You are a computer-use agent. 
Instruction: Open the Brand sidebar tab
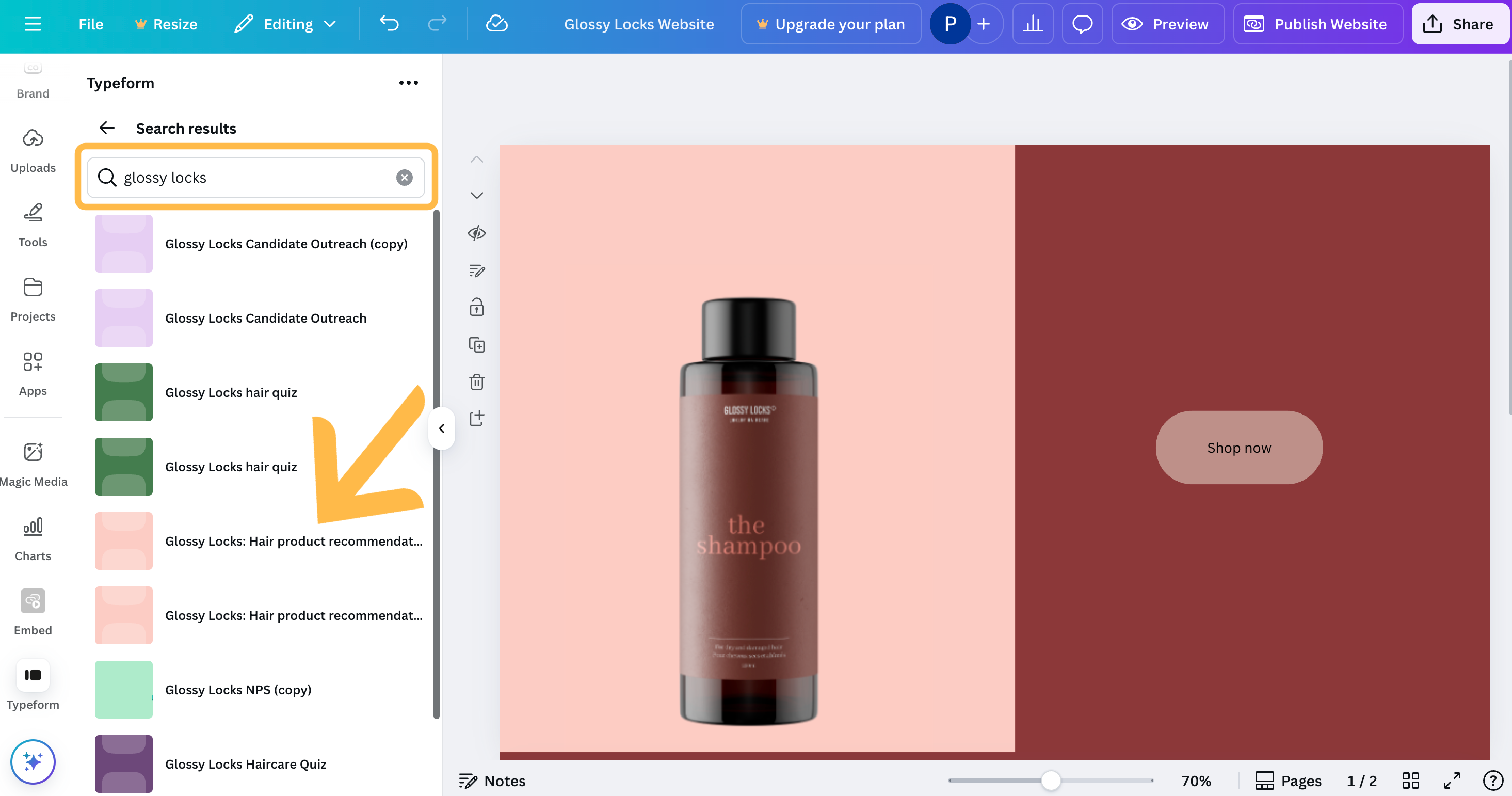point(33,81)
